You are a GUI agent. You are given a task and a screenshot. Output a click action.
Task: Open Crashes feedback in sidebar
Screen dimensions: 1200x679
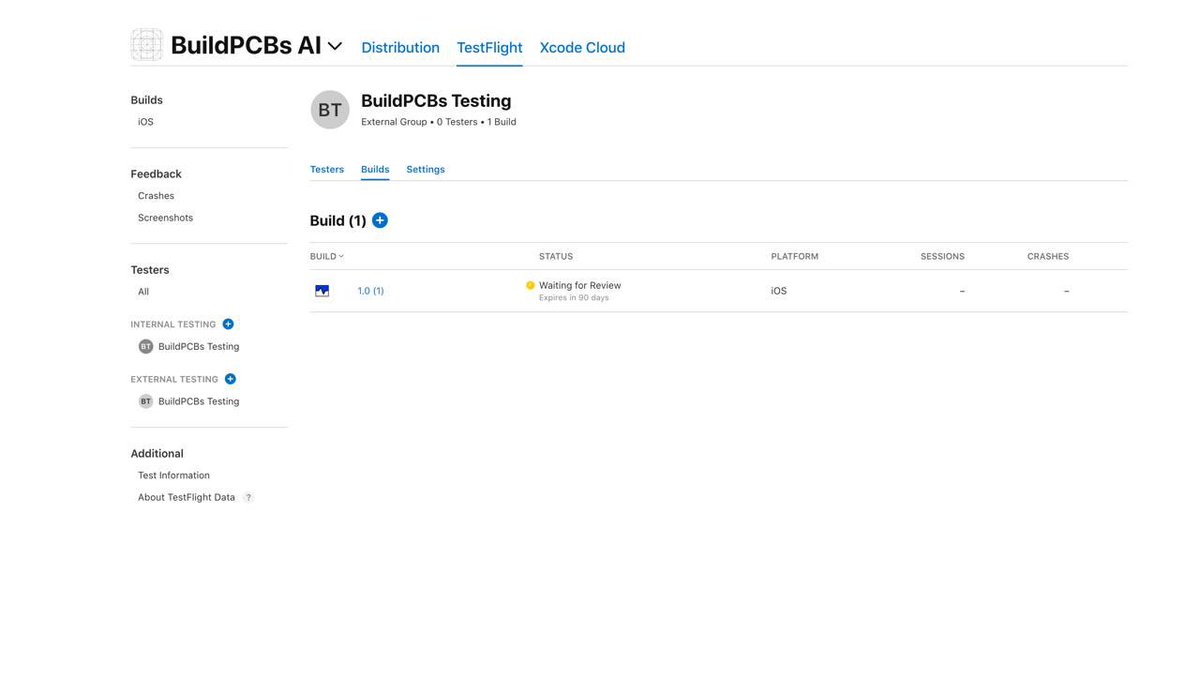tap(156, 196)
